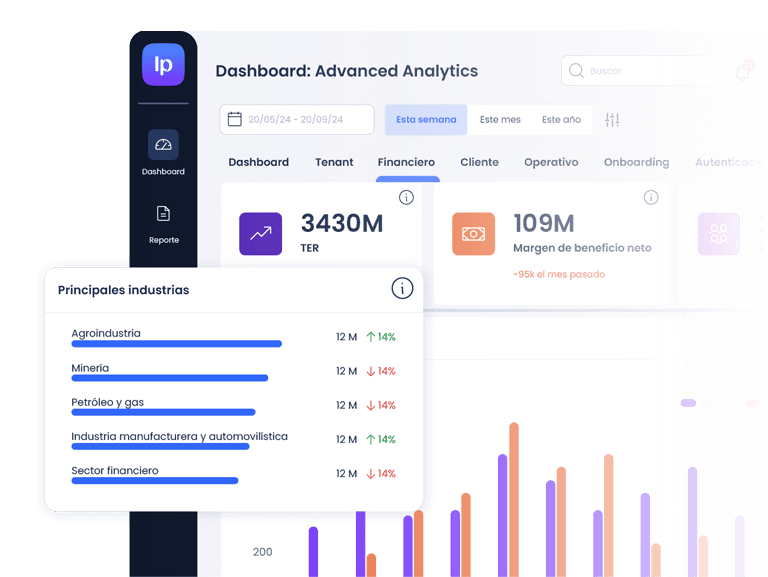
Task: Open the filter sliders settings icon
Action: 612,119
